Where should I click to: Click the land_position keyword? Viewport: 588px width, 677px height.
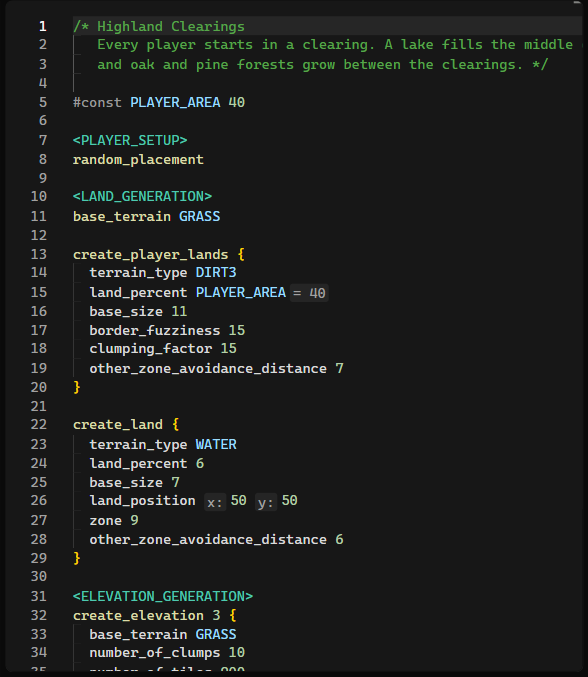pos(142,500)
